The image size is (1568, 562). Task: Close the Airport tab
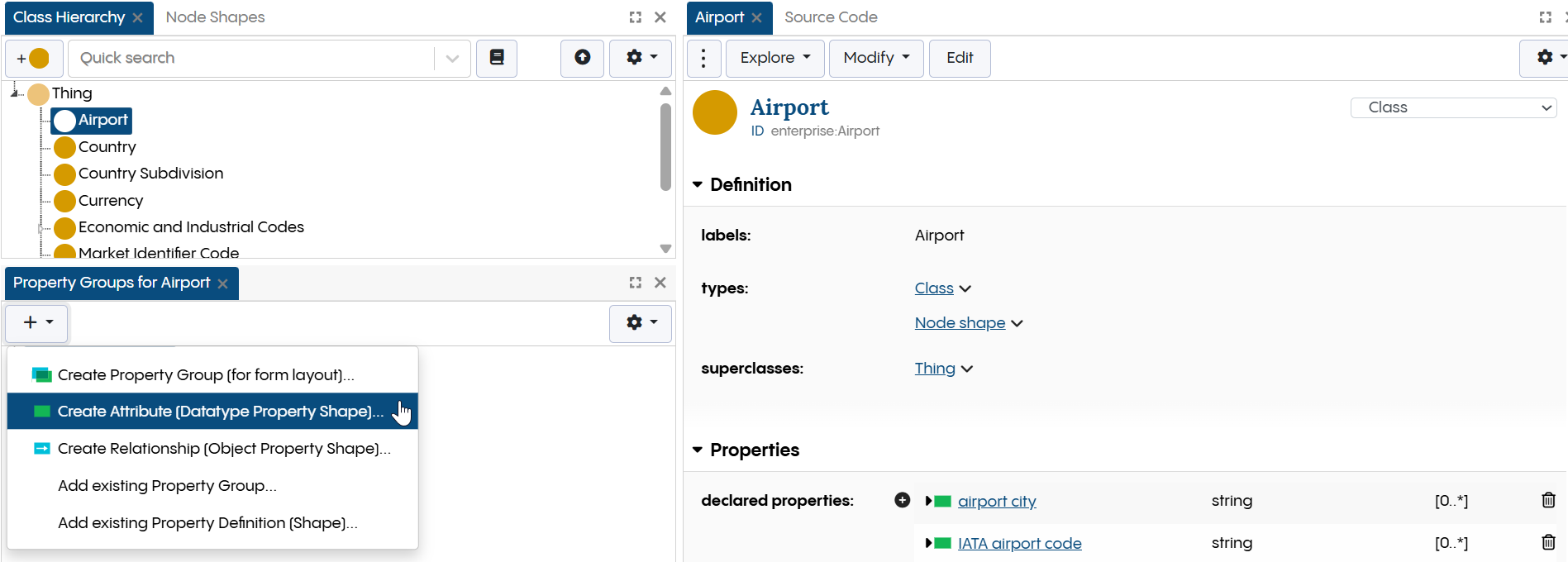[756, 17]
